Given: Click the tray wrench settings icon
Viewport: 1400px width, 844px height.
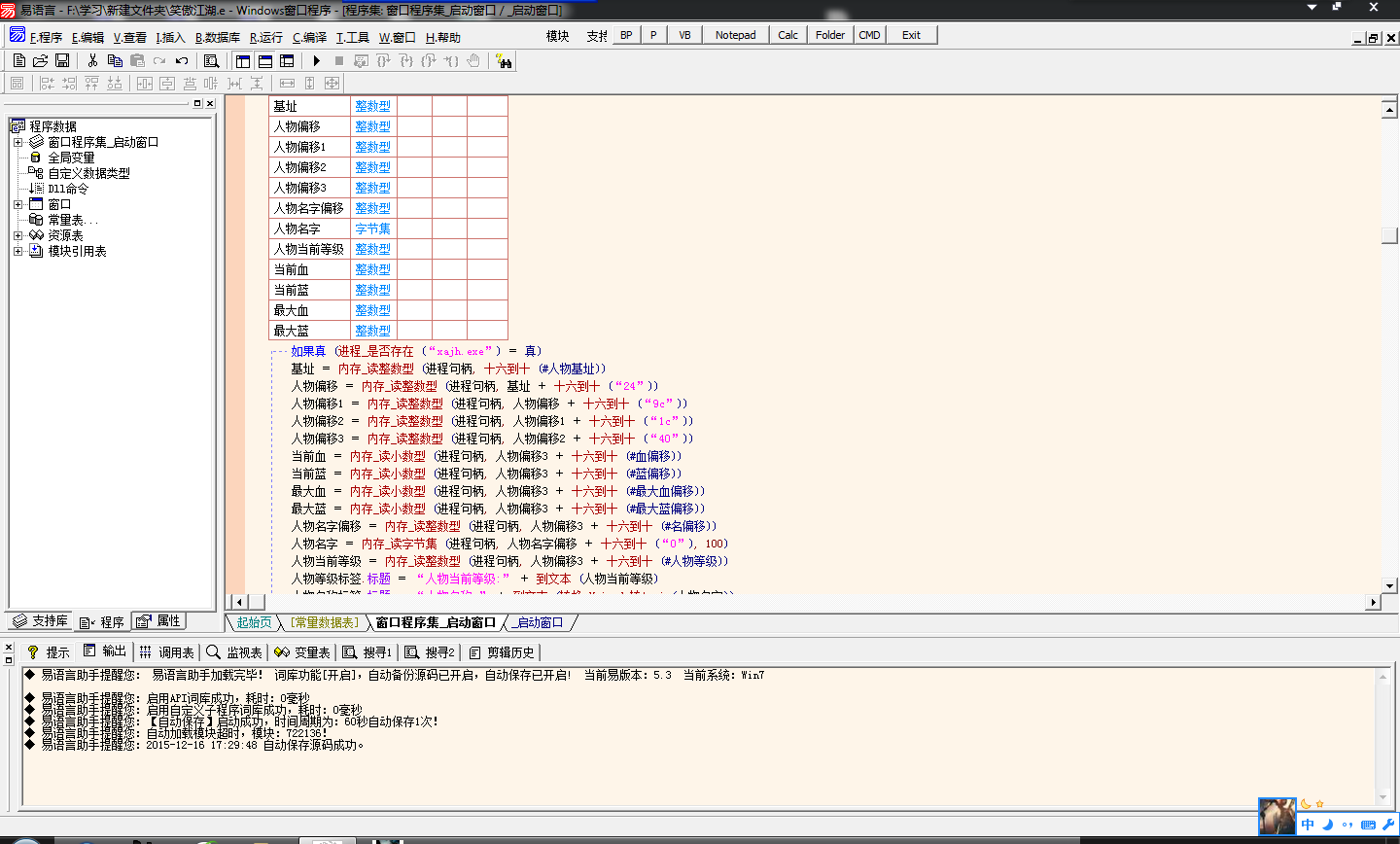Looking at the screenshot, I should (x=1388, y=825).
